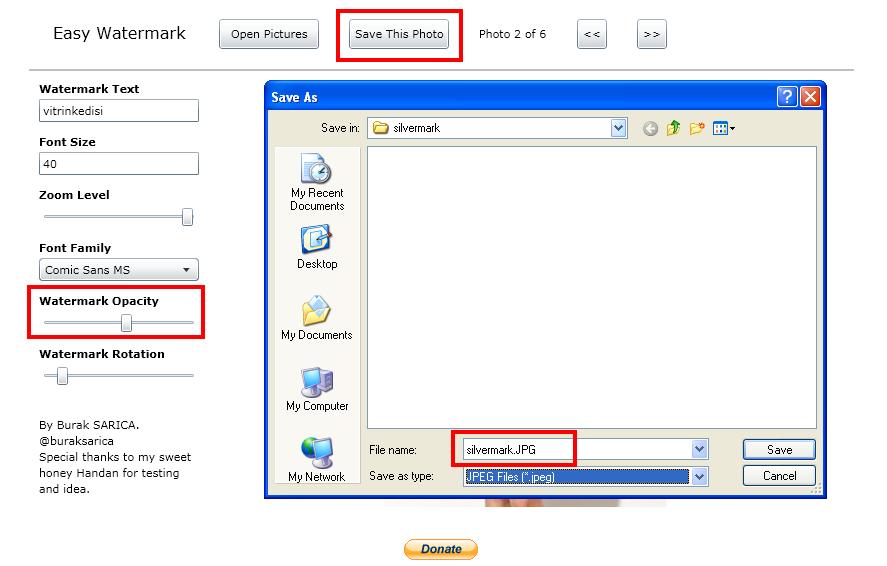The width and height of the screenshot is (887, 566).
Task: Click the '@buraksarica' text
Action: click(76, 441)
